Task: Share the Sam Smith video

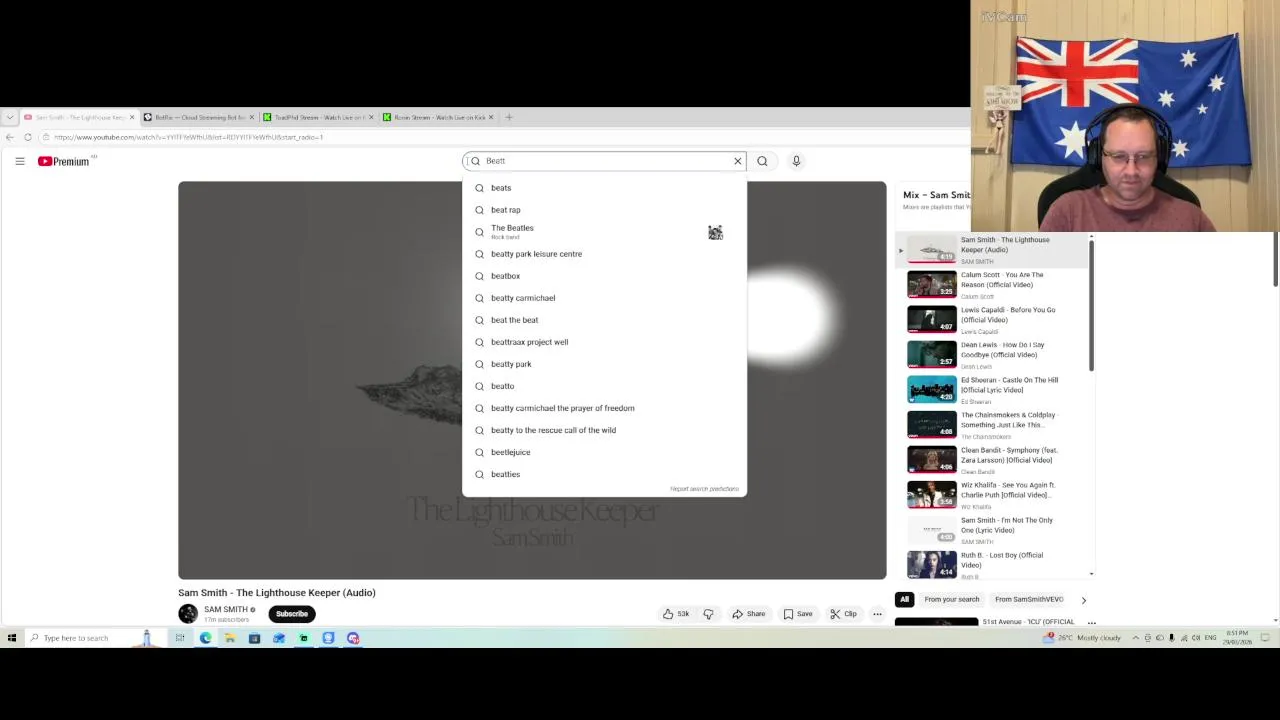Action: (749, 614)
